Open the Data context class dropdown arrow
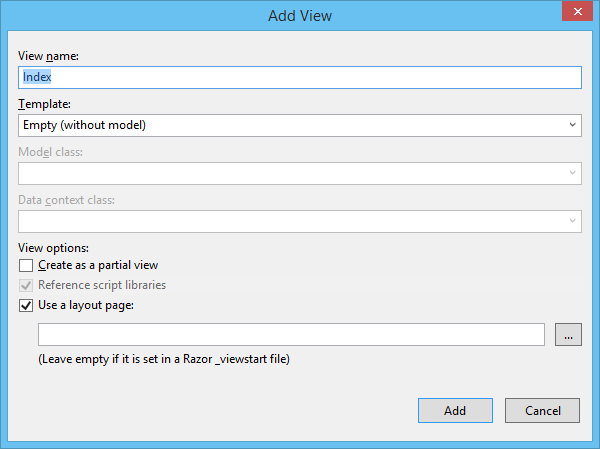 (573, 221)
